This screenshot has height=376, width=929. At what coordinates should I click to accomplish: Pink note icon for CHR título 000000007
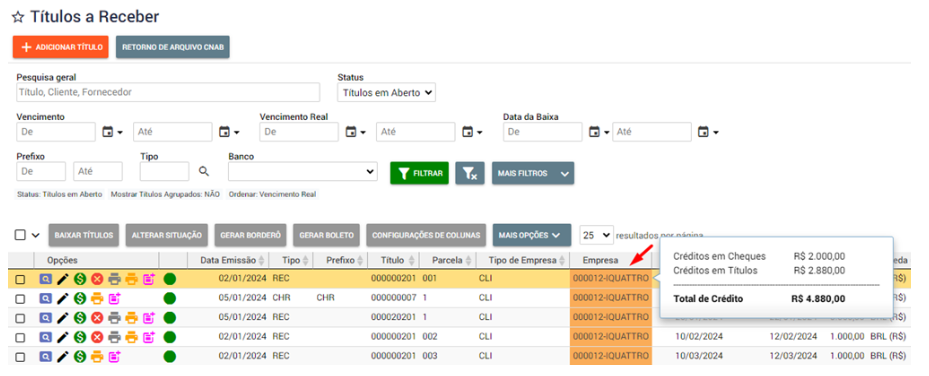click(114, 298)
